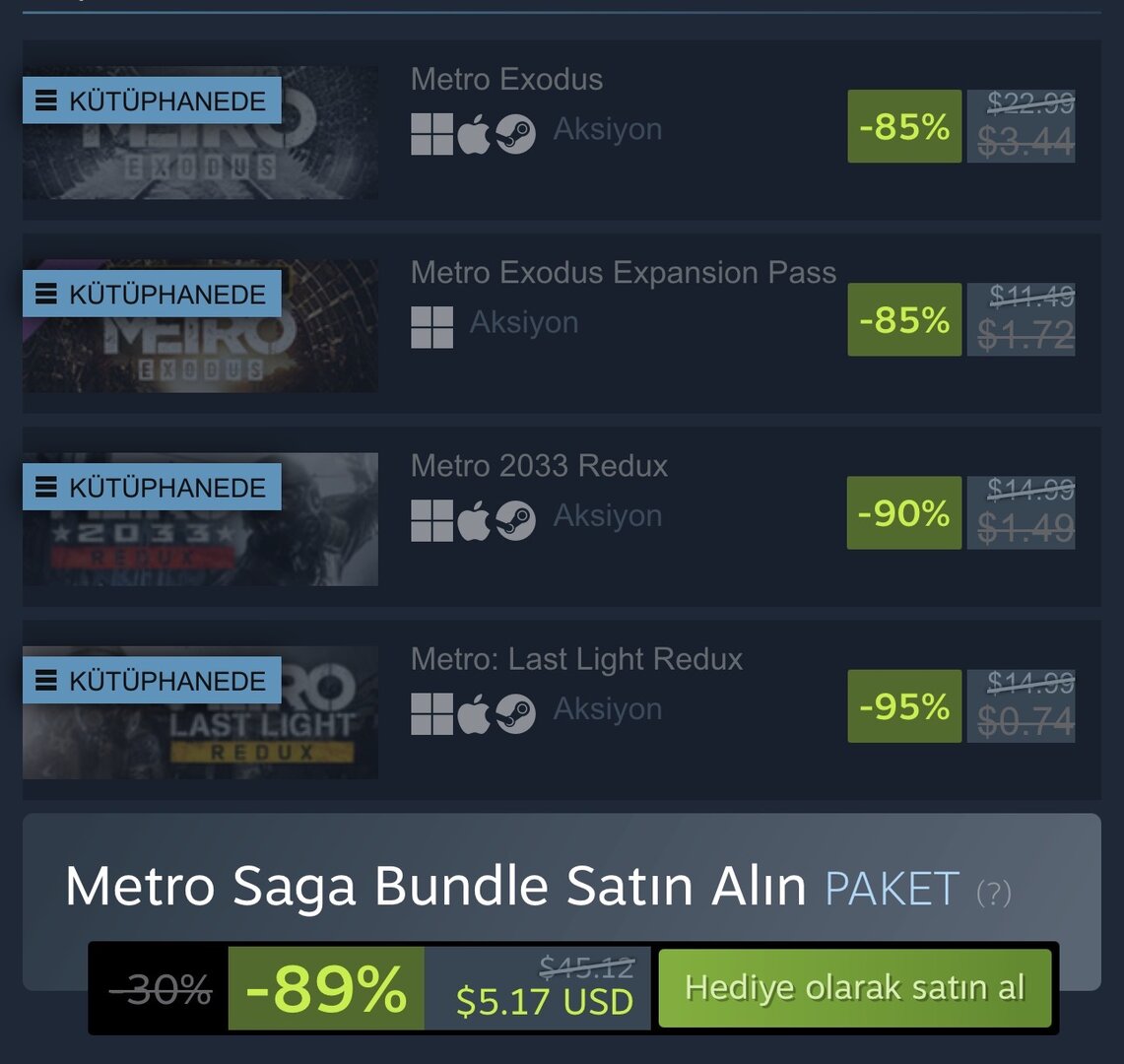Screen dimensions: 1124x1064
Task: Click the PAKET label next to bundle title
Action: click(x=892, y=889)
